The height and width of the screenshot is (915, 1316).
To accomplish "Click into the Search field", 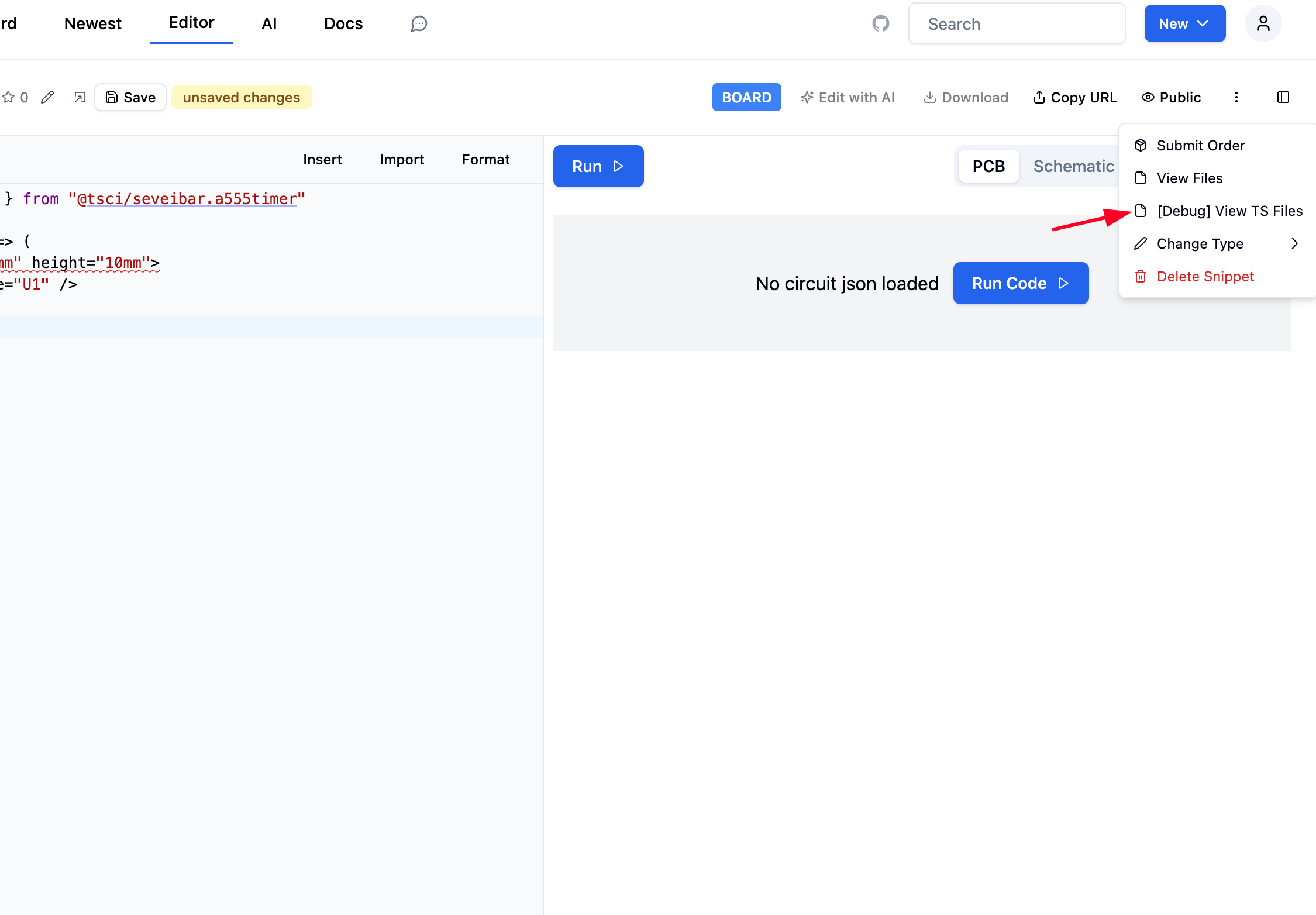I will [x=1017, y=23].
